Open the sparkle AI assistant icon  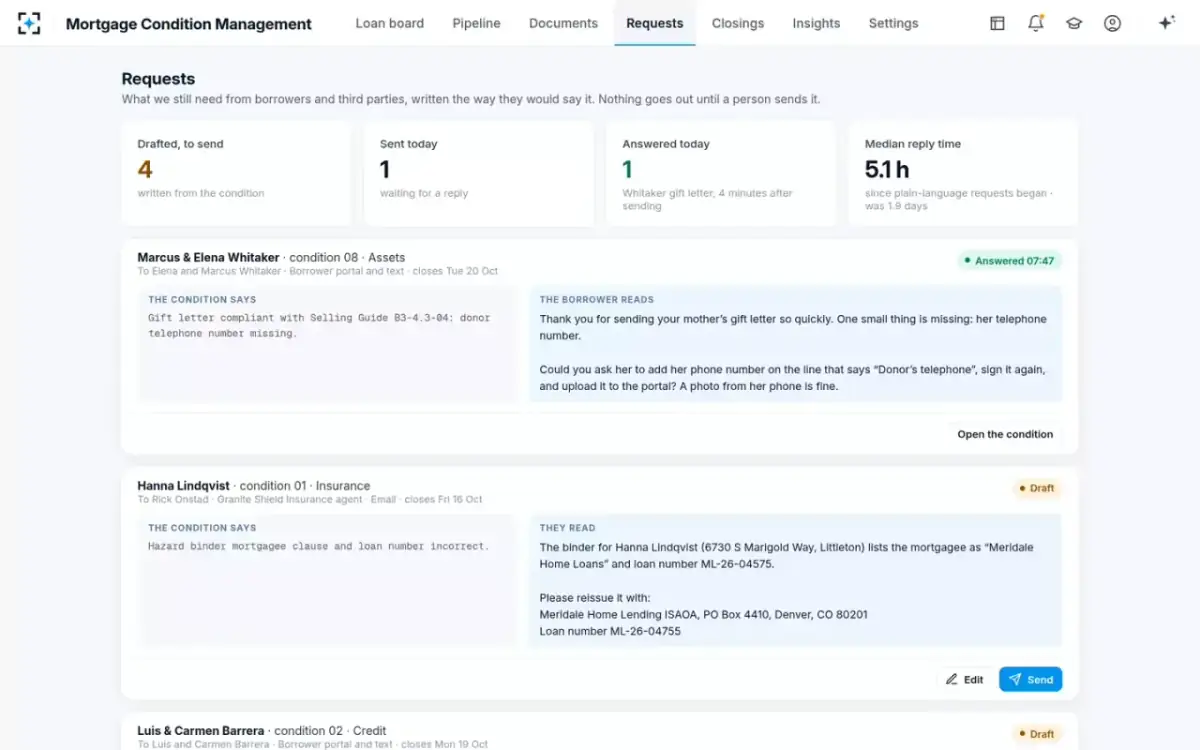[x=1166, y=23]
